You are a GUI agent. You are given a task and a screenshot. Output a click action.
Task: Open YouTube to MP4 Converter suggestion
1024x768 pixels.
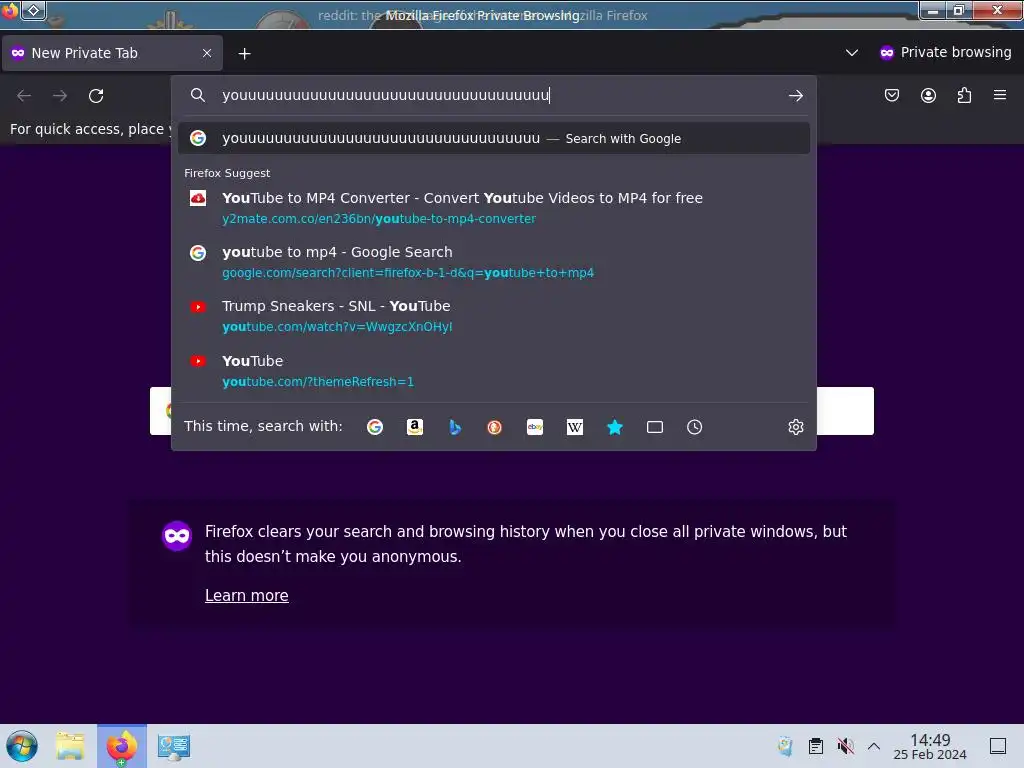[494, 208]
